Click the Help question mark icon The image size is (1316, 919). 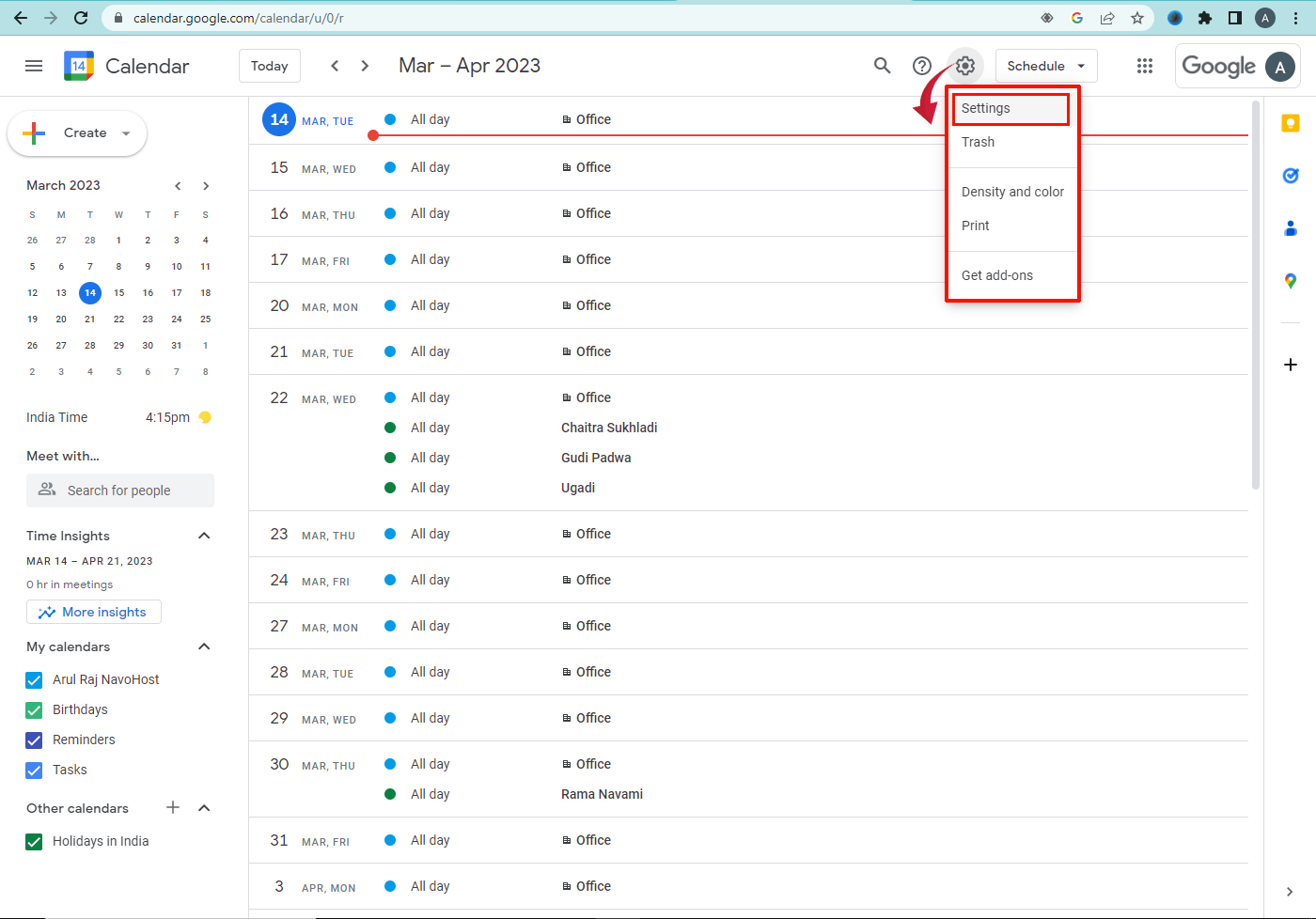click(x=922, y=66)
